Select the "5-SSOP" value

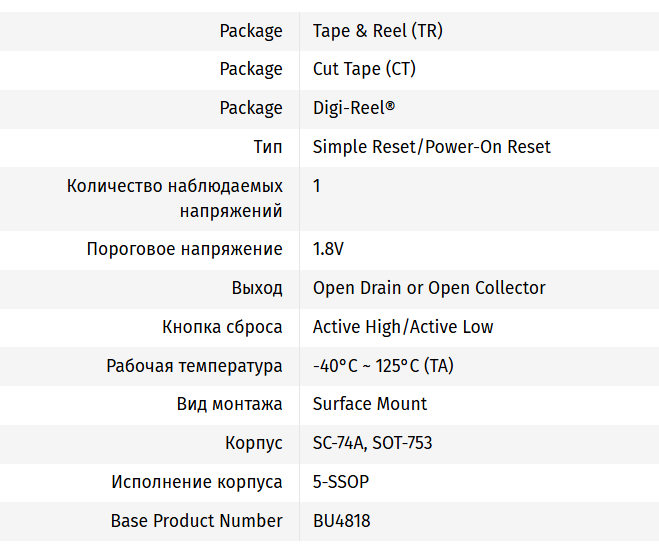(341, 482)
